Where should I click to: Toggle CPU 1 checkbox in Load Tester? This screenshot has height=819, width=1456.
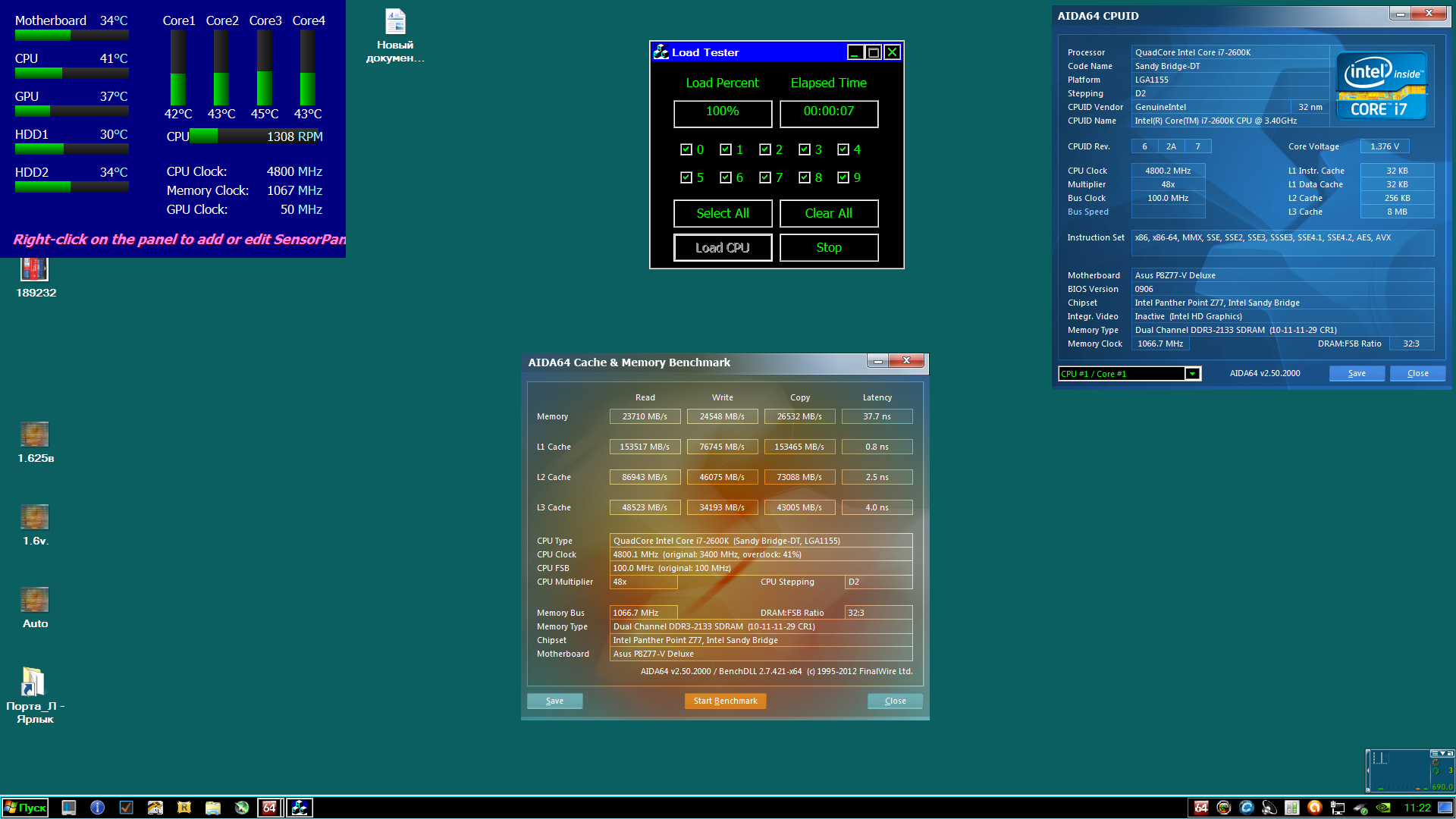point(725,149)
